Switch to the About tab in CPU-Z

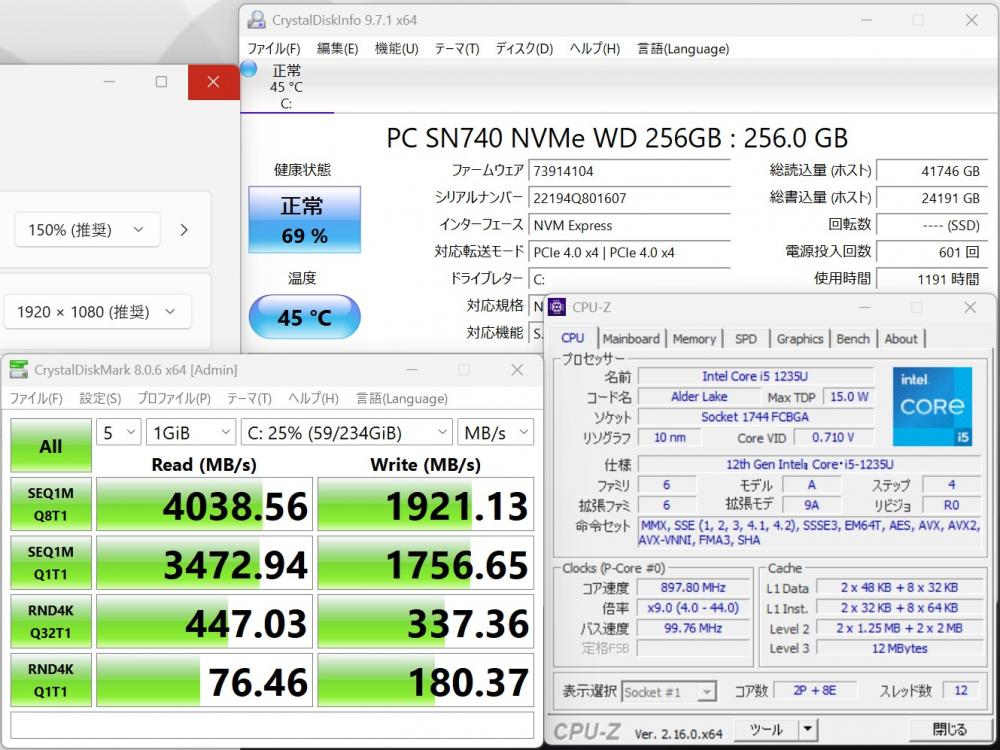[901, 339]
